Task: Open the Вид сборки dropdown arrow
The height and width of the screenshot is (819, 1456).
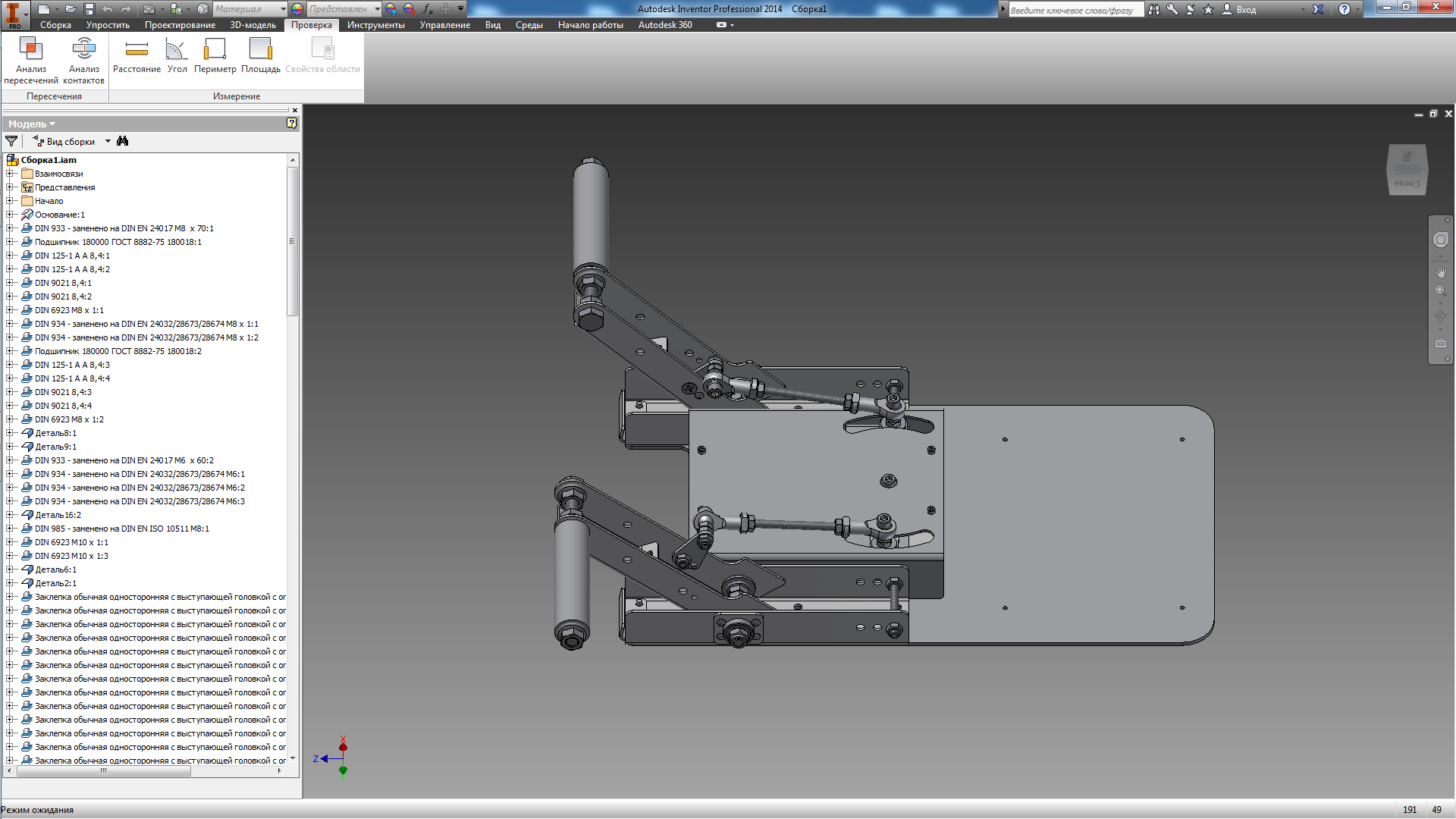Action: pyautogui.click(x=108, y=141)
